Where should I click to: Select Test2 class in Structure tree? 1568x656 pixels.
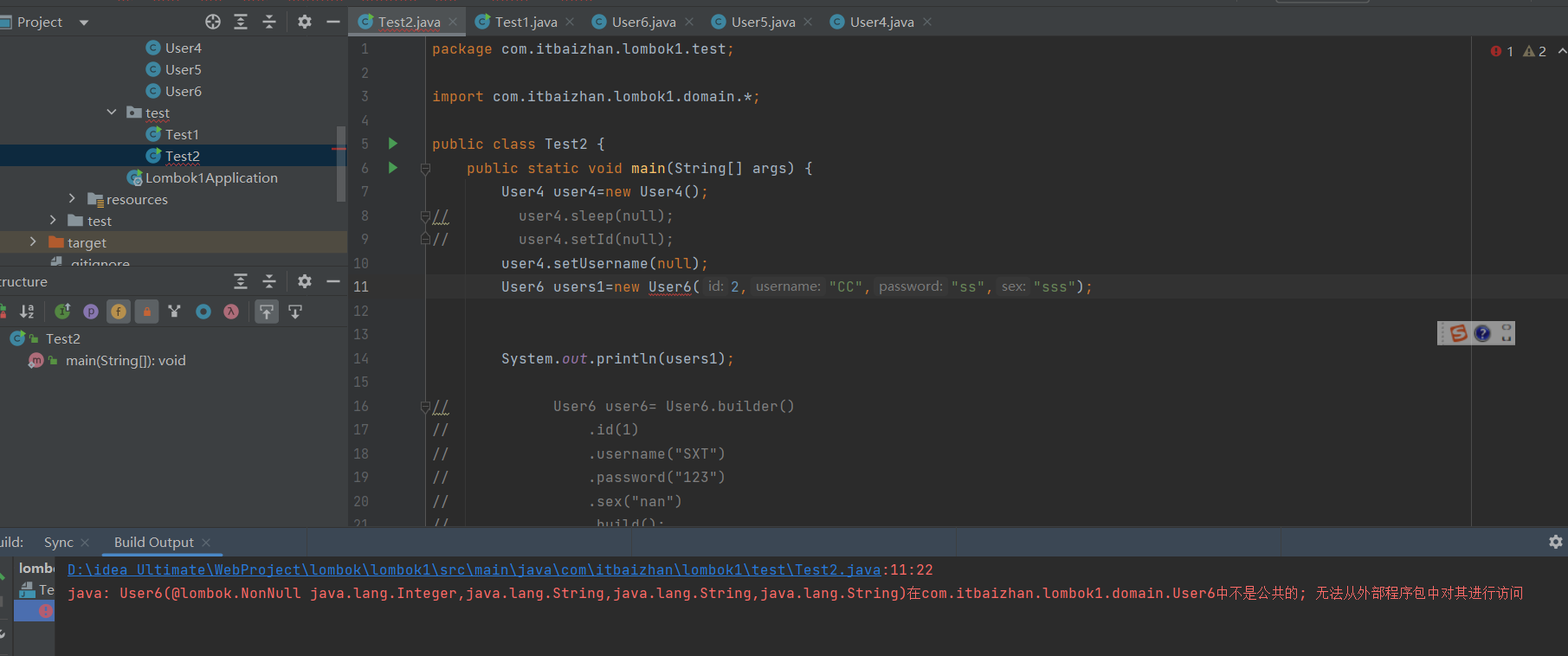click(x=46, y=338)
